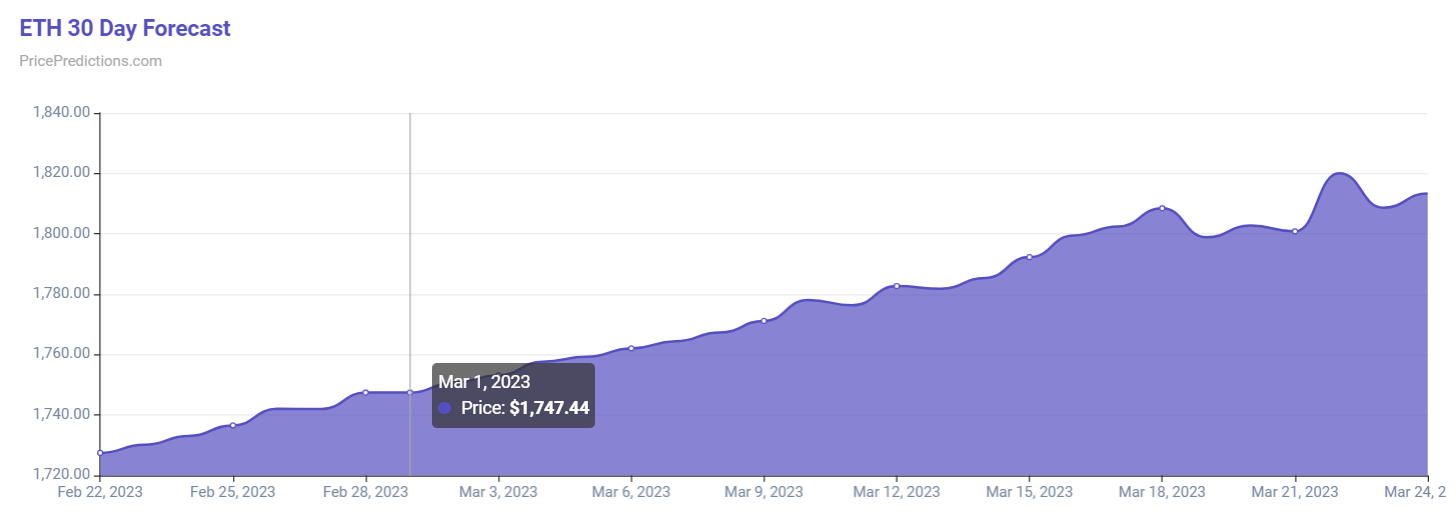Click the 1,840.00 y-axis label
This screenshot has width=1456, height=525.
[x=62, y=113]
